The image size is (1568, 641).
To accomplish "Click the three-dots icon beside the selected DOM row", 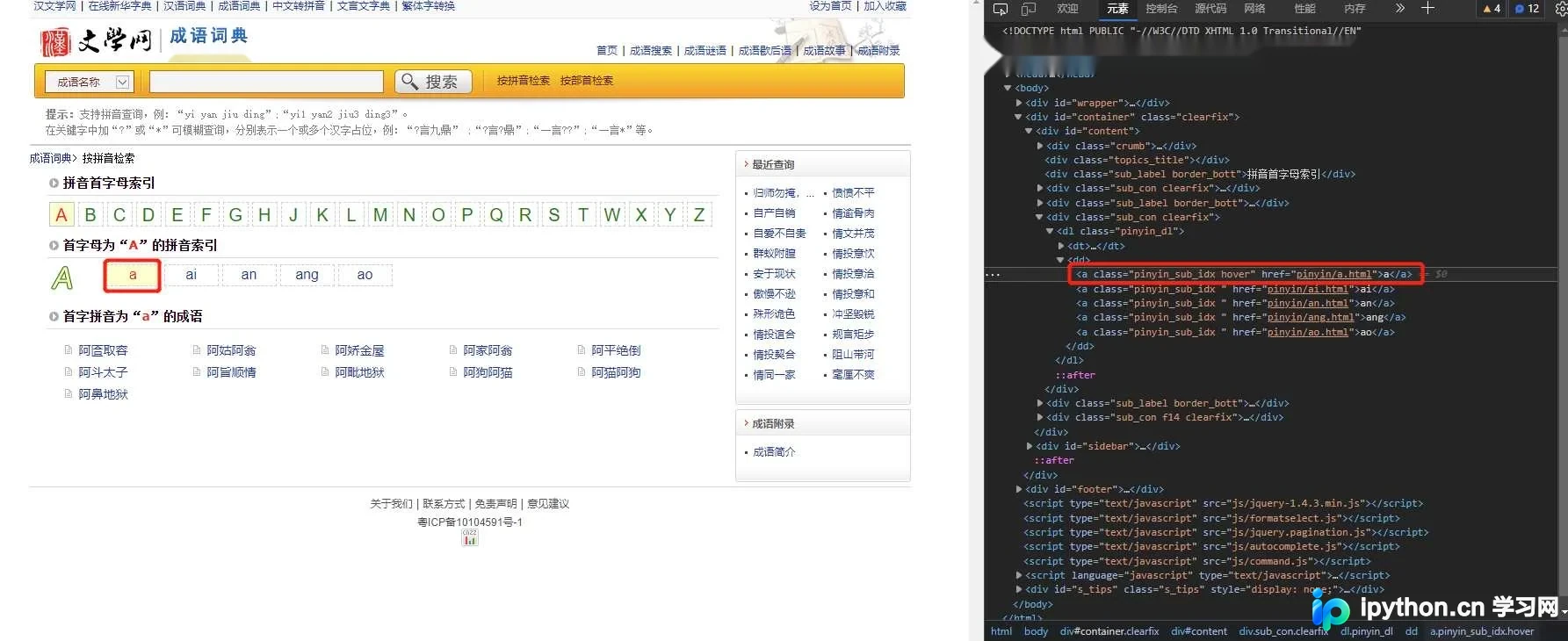I will 993,275.
